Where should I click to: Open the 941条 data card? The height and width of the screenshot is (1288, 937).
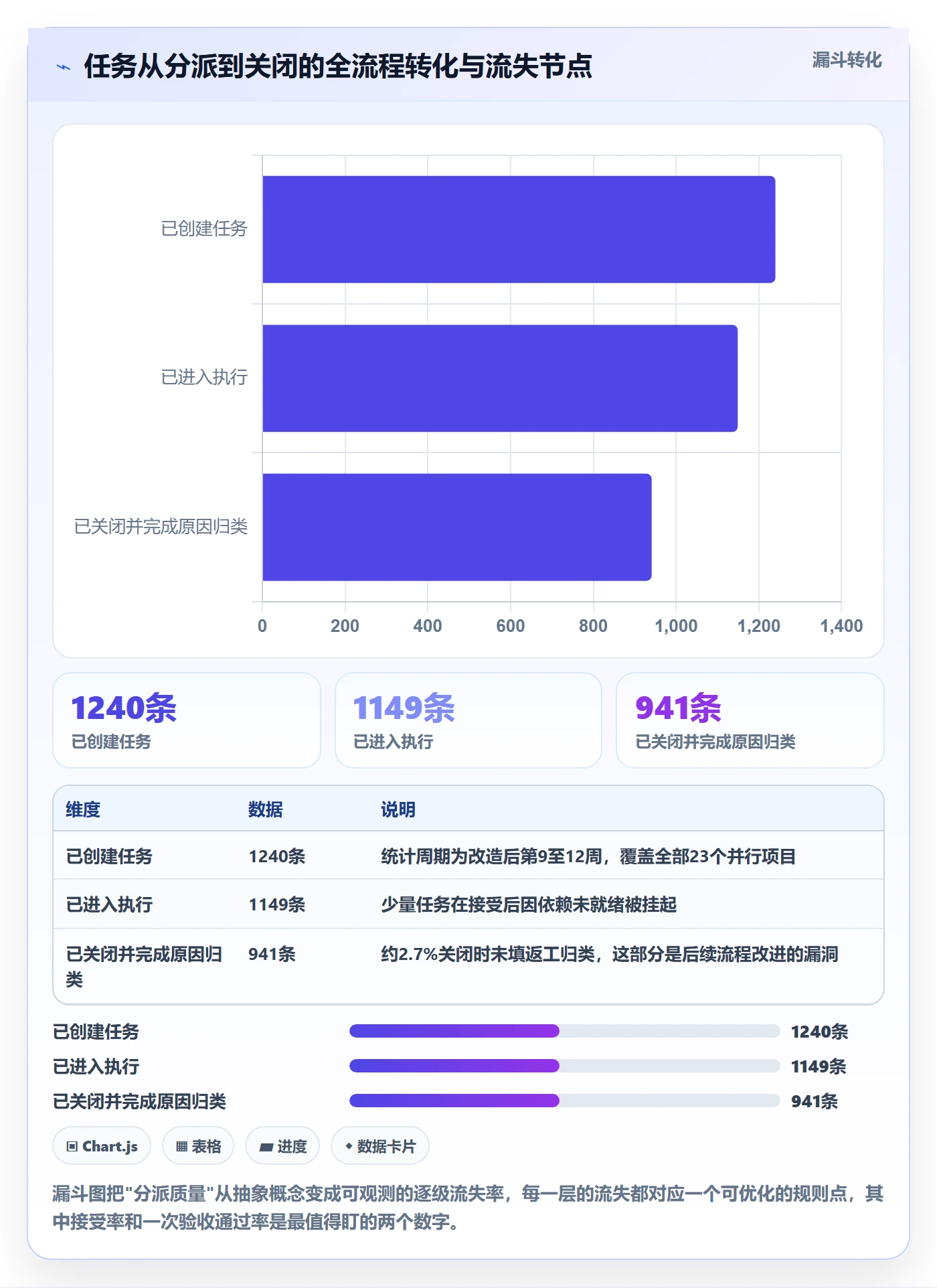(x=750, y=720)
